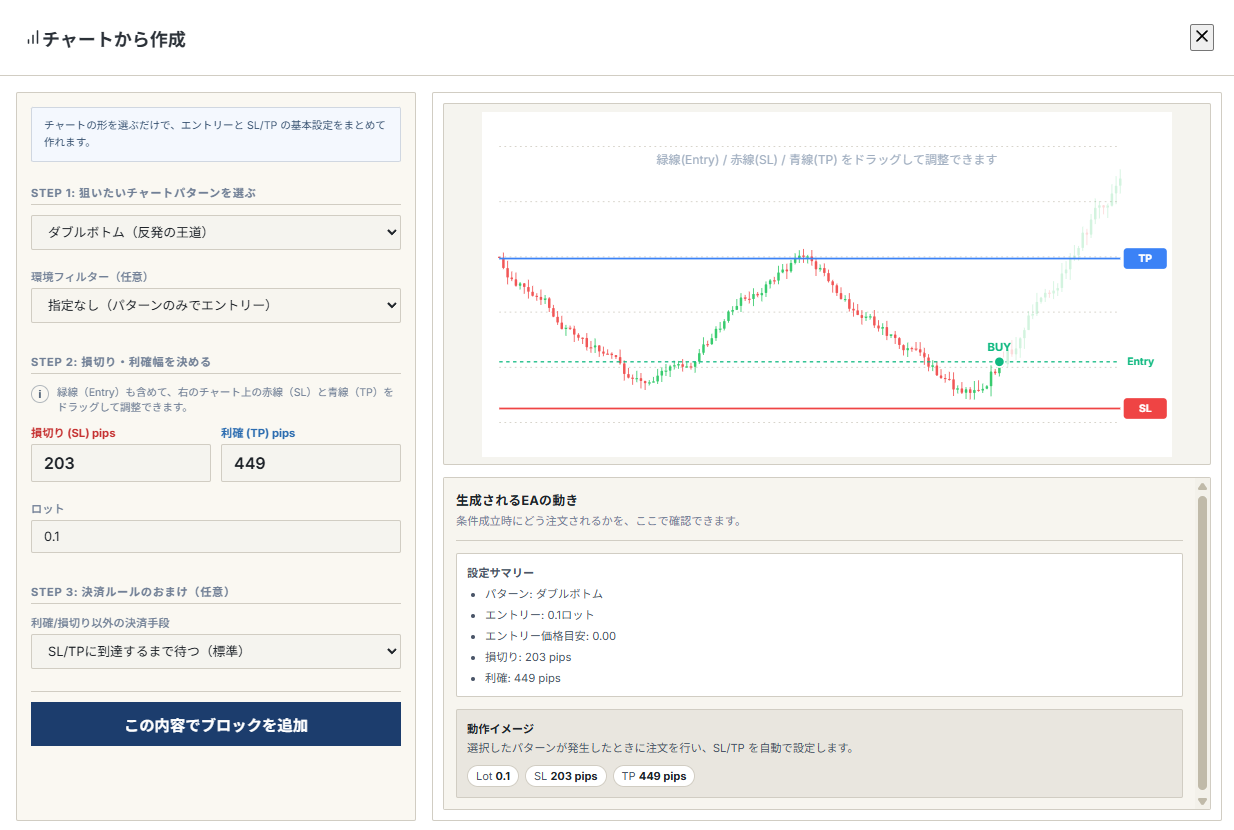Click the chart icon beside the dialog title

pyautogui.click(x=33, y=39)
